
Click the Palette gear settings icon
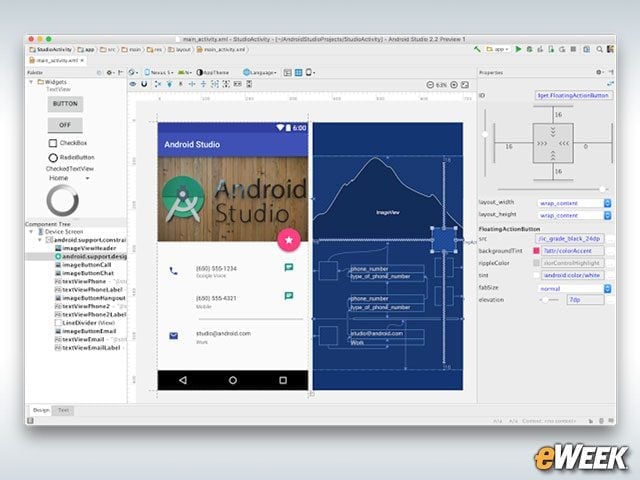pyautogui.click(x=109, y=72)
